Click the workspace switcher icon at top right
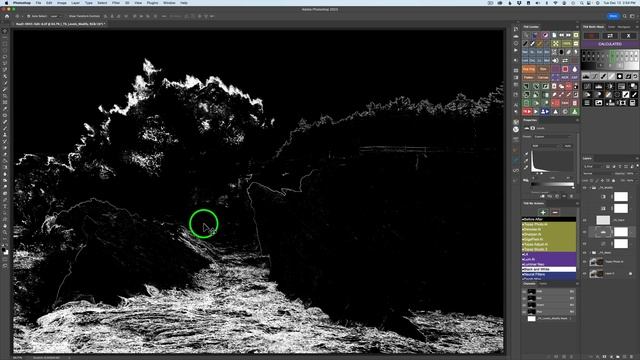640x360 pixels. point(632,16)
